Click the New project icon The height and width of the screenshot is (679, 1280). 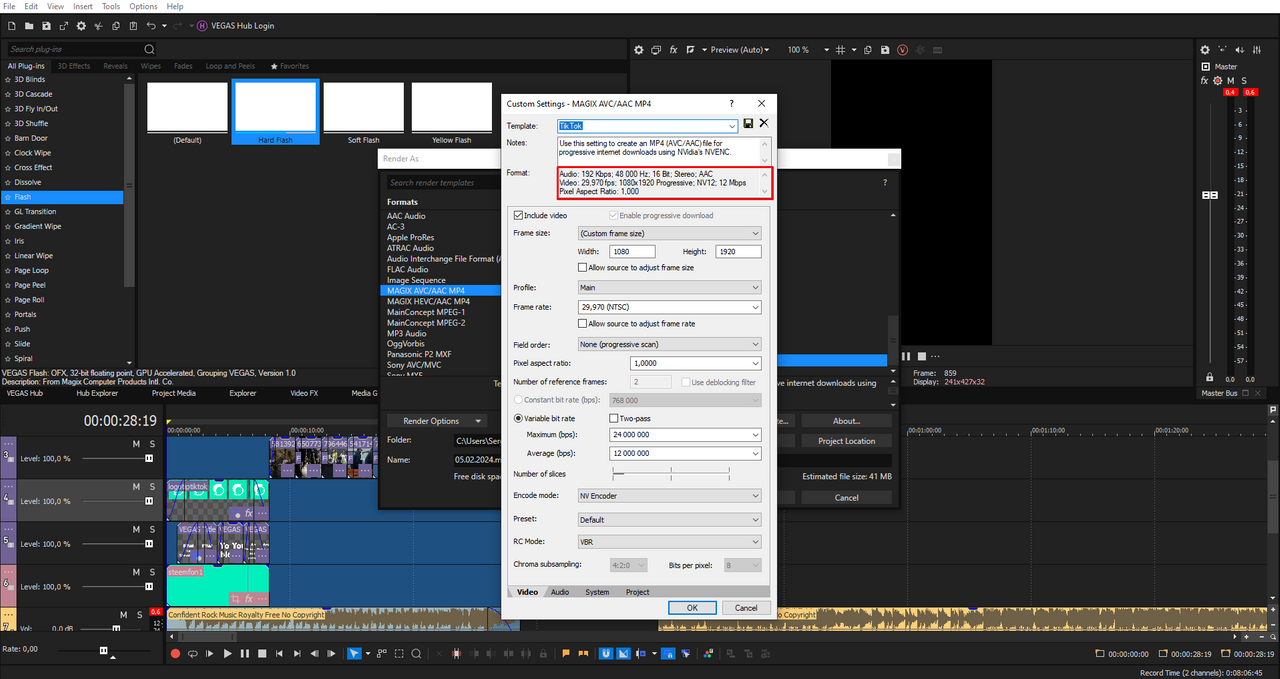point(12,25)
